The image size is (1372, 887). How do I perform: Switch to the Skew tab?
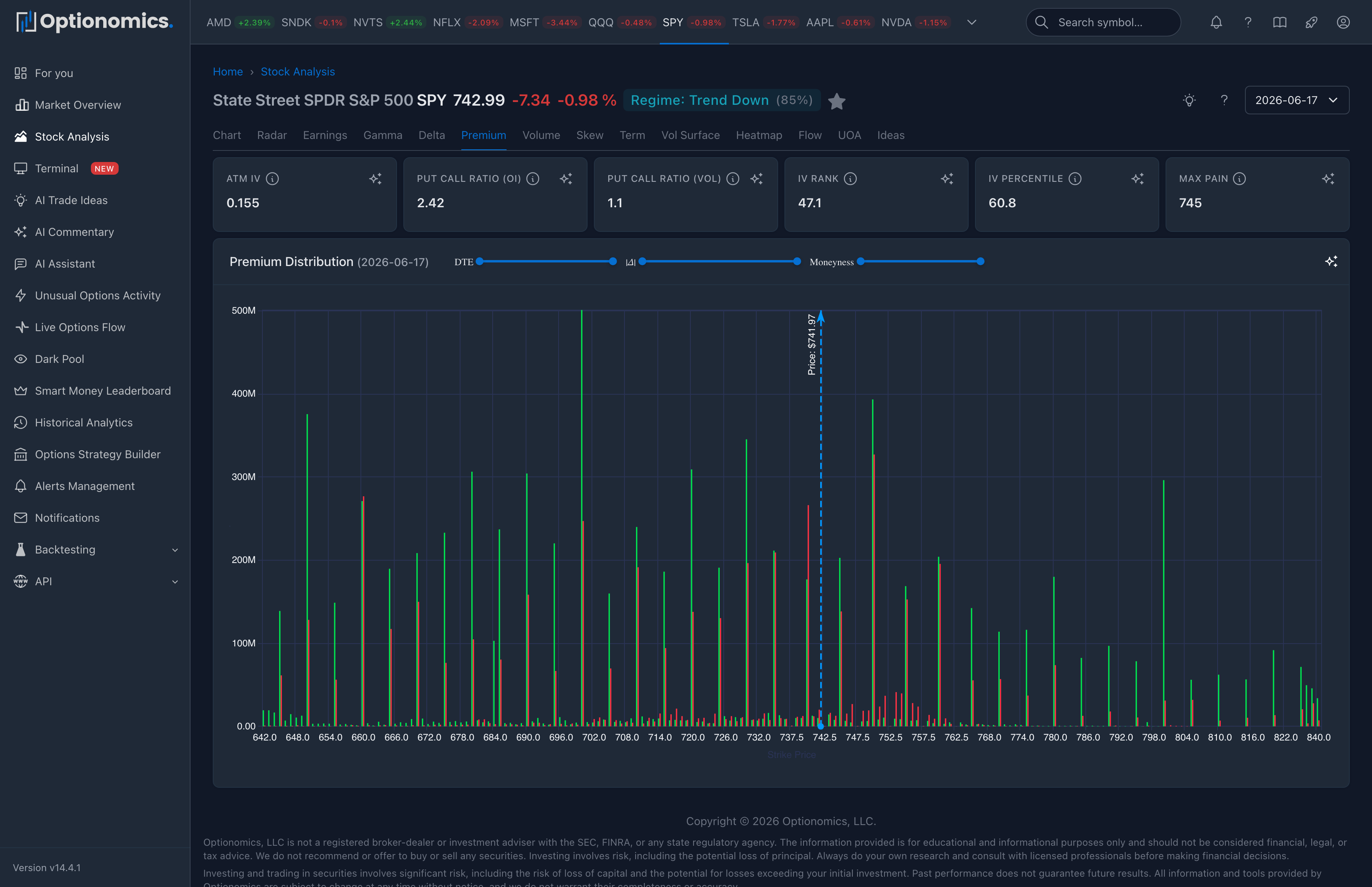590,135
